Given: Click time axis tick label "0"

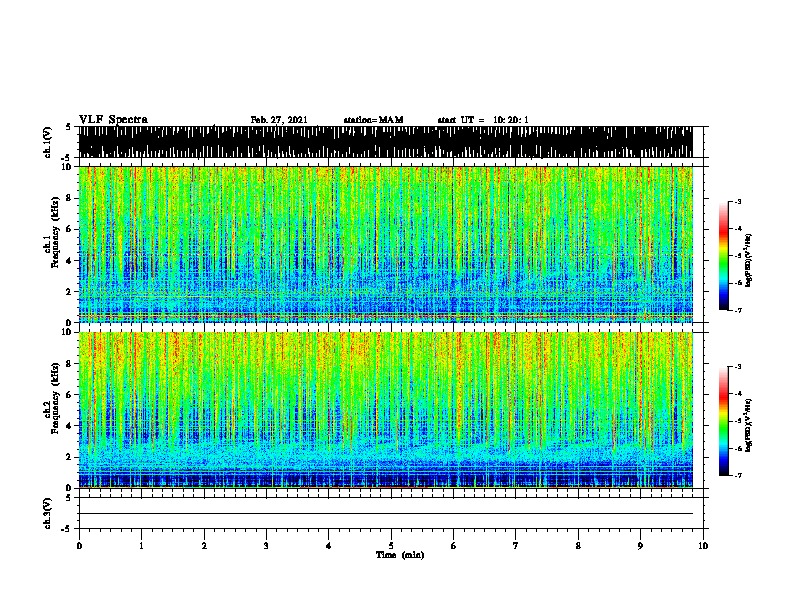Looking at the screenshot, I should click(x=79, y=546).
